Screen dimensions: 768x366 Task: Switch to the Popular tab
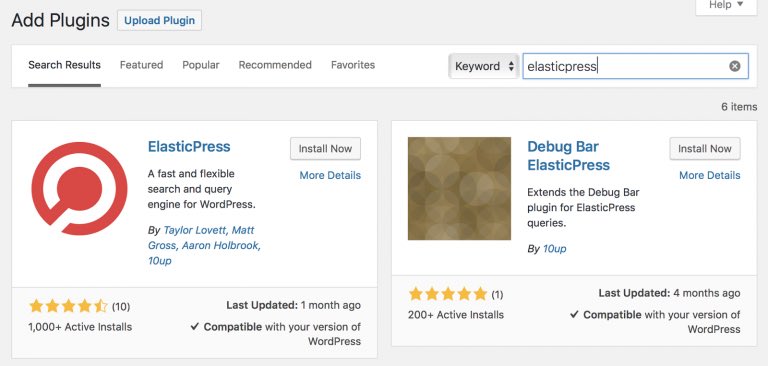(201, 65)
